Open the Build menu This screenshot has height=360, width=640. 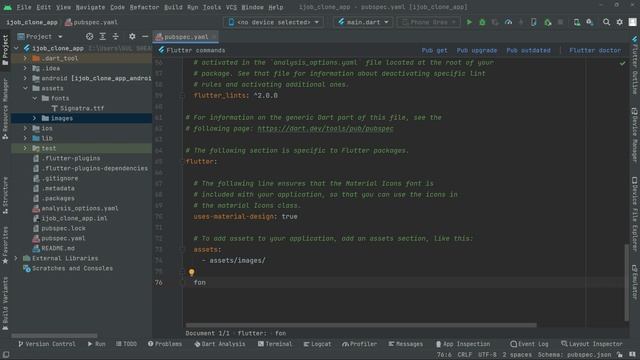(173, 7)
